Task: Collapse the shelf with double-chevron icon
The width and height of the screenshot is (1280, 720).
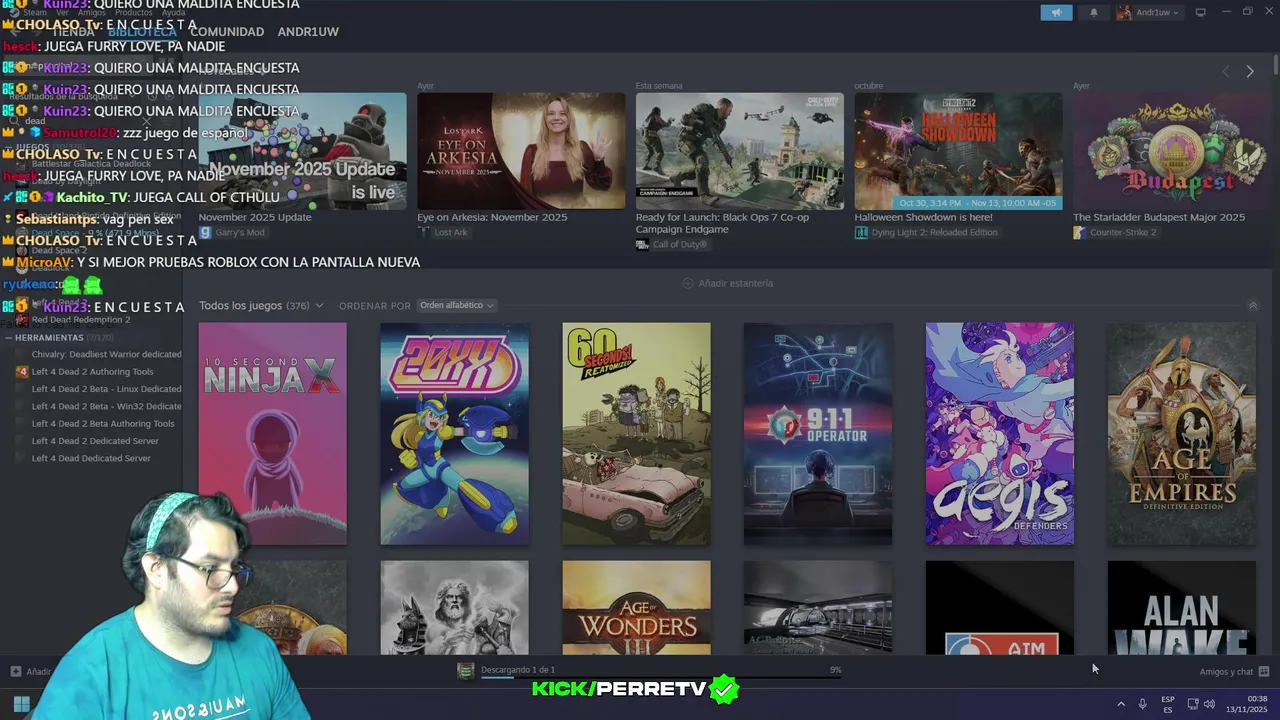Action: coord(1253,305)
